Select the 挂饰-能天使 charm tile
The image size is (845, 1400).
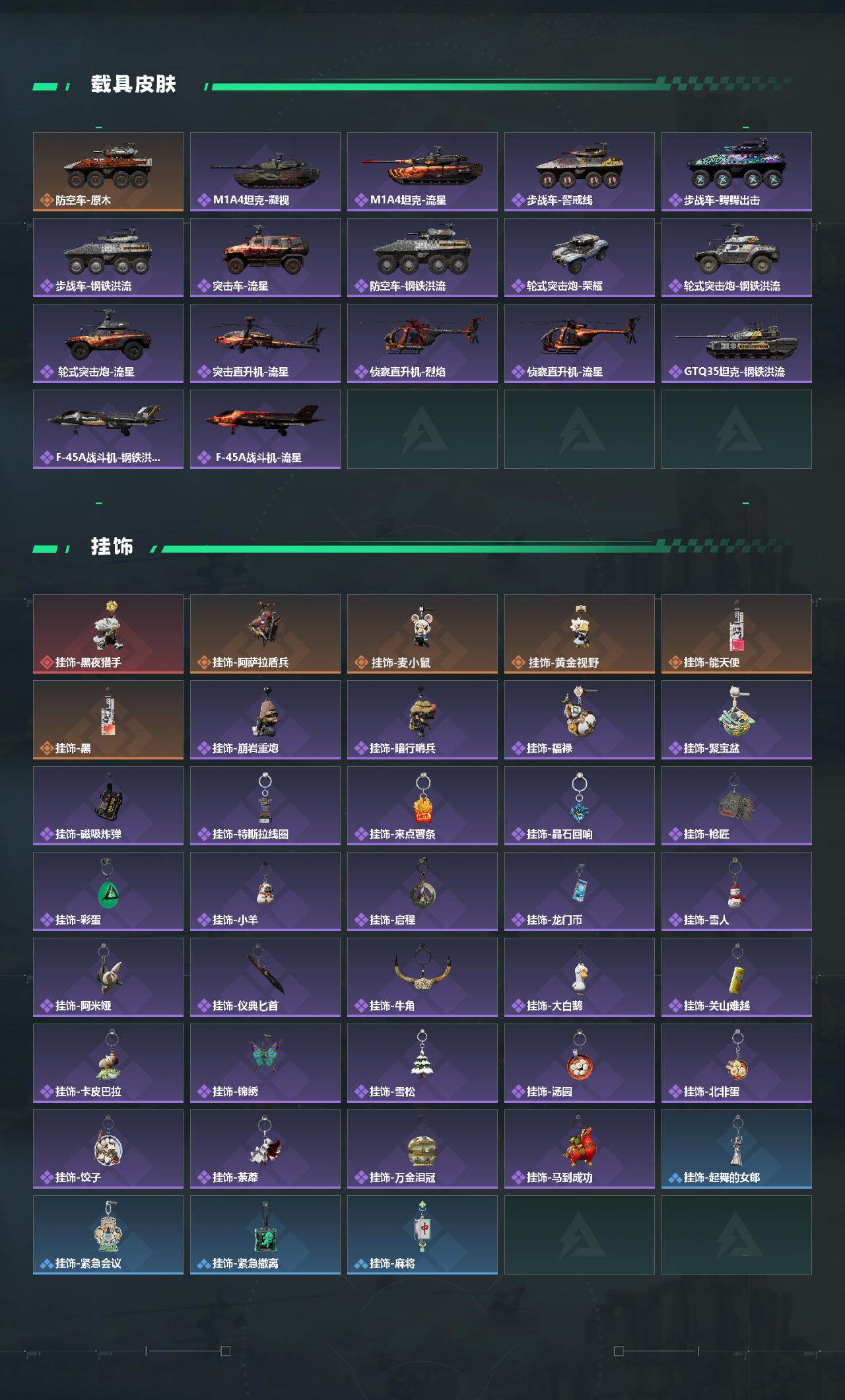click(737, 634)
